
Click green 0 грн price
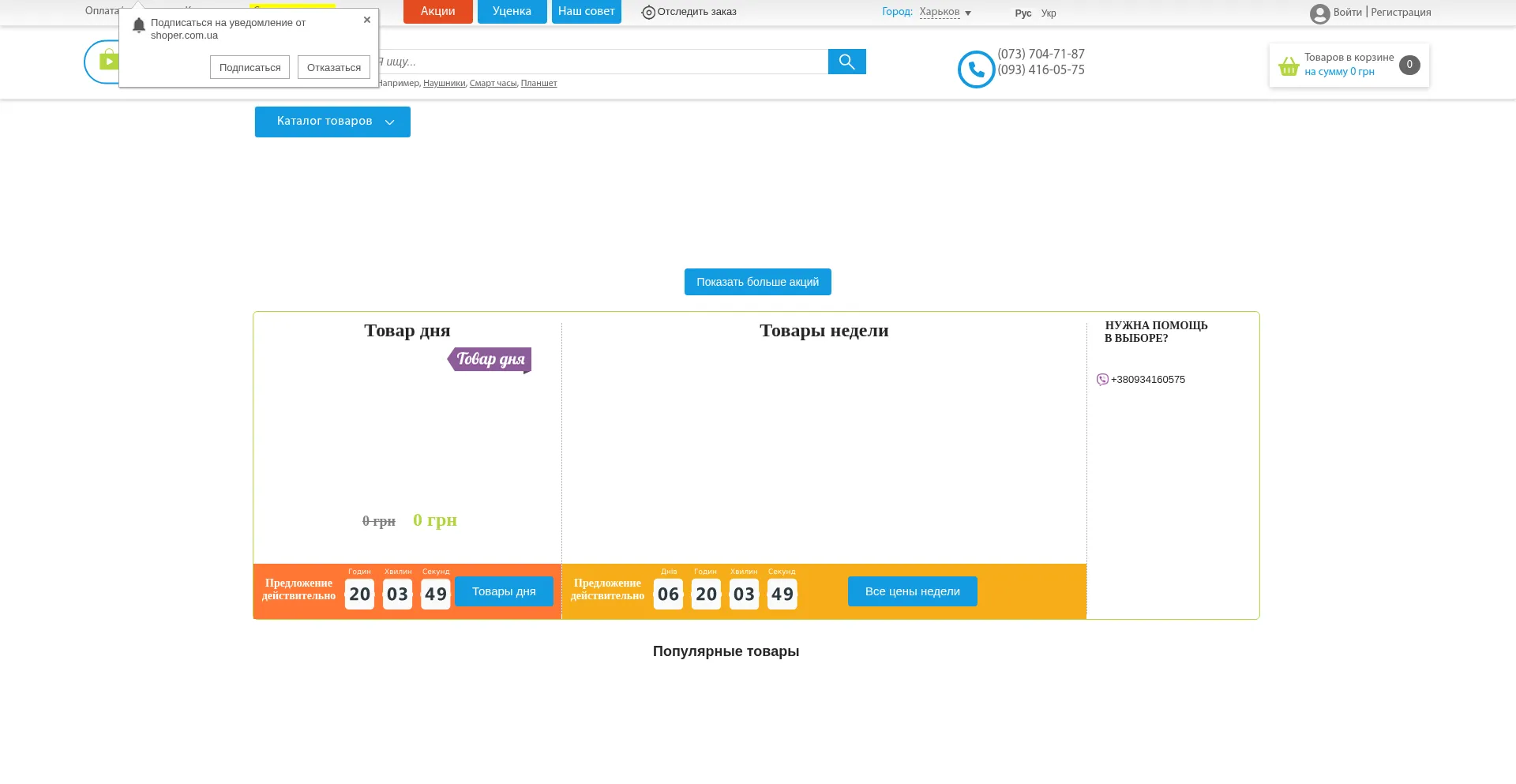[x=435, y=520]
